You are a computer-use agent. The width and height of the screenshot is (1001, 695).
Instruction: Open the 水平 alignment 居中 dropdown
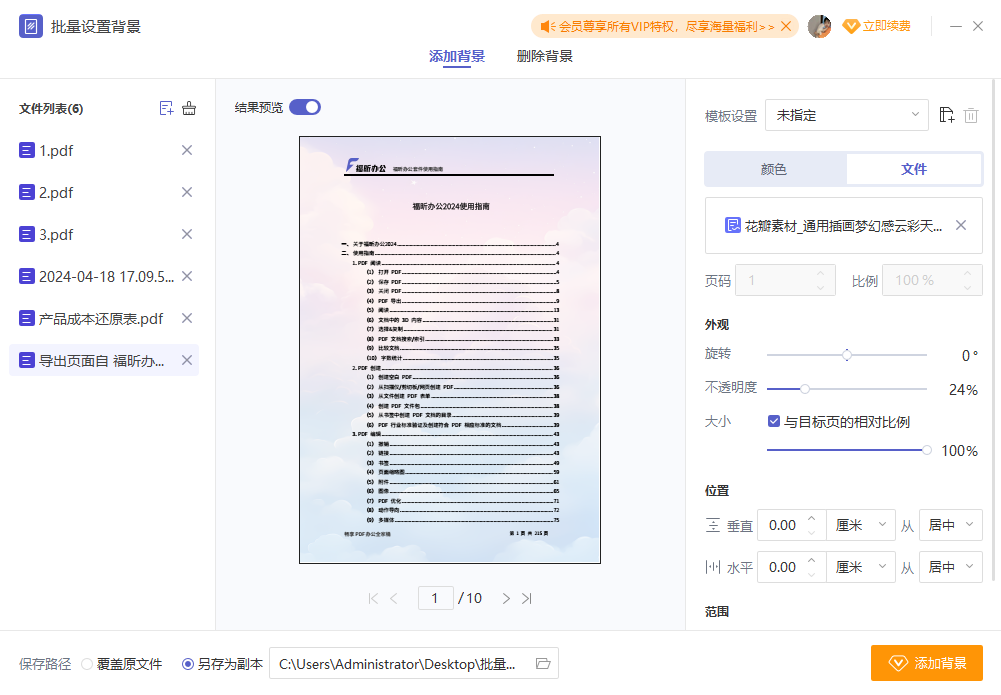click(951, 567)
